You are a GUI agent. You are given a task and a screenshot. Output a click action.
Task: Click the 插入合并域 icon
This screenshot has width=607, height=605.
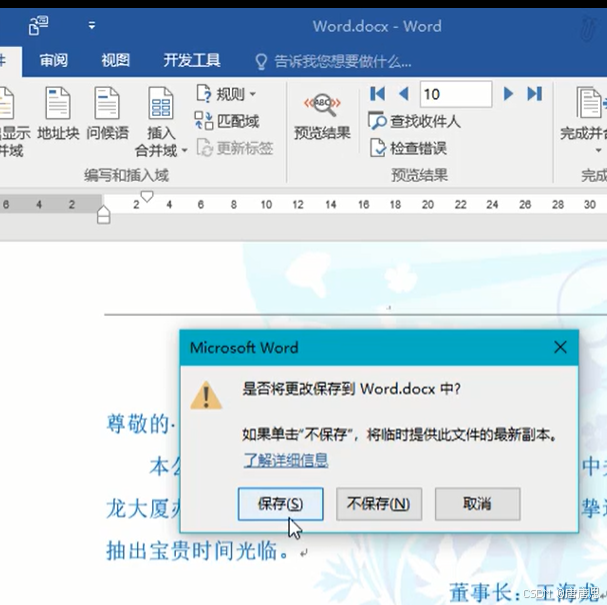click(x=161, y=103)
